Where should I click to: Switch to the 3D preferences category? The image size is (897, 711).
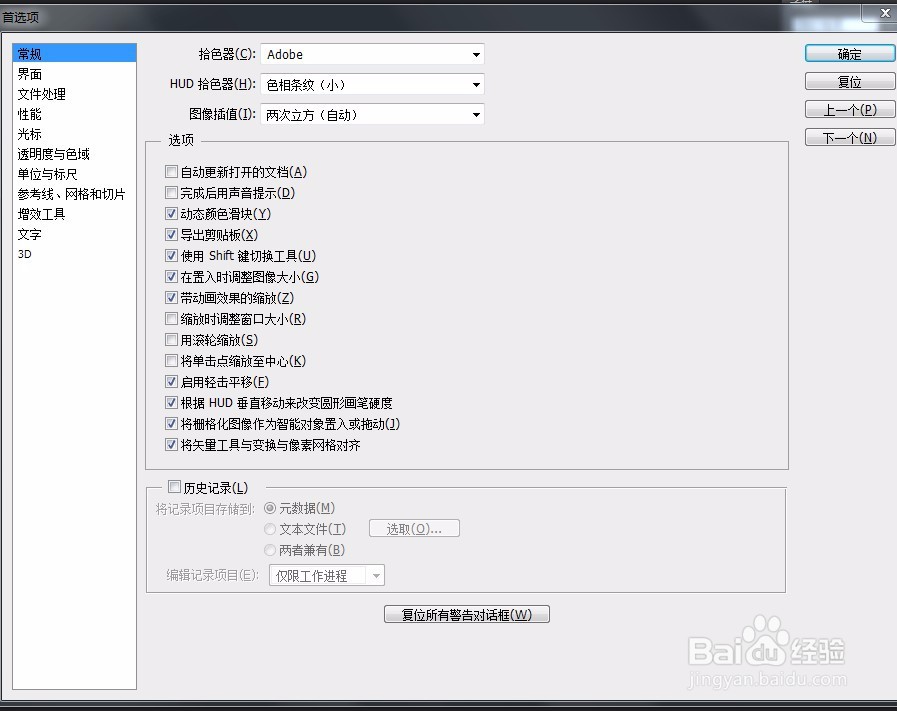74,254
